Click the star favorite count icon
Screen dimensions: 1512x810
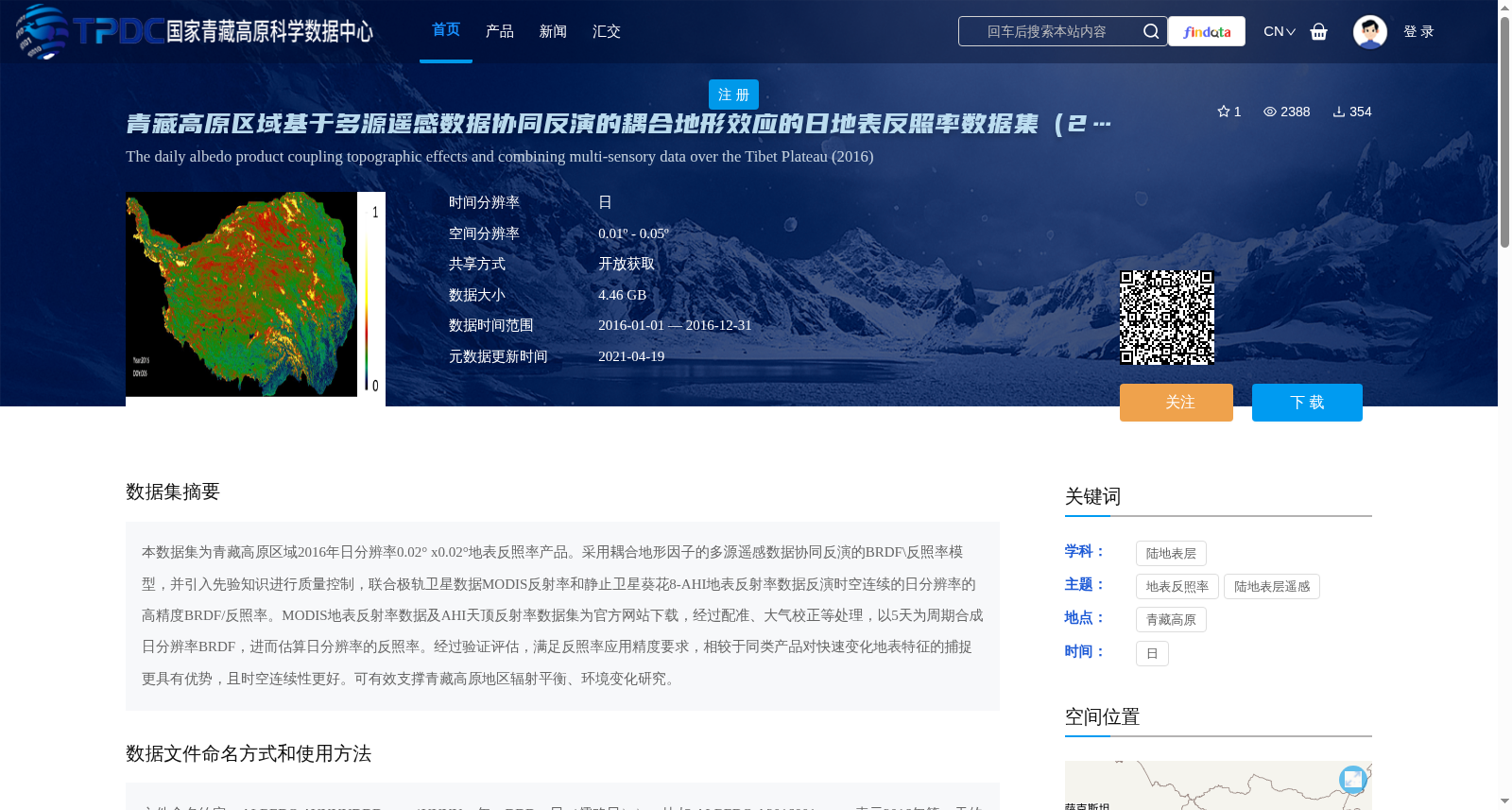click(1224, 112)
